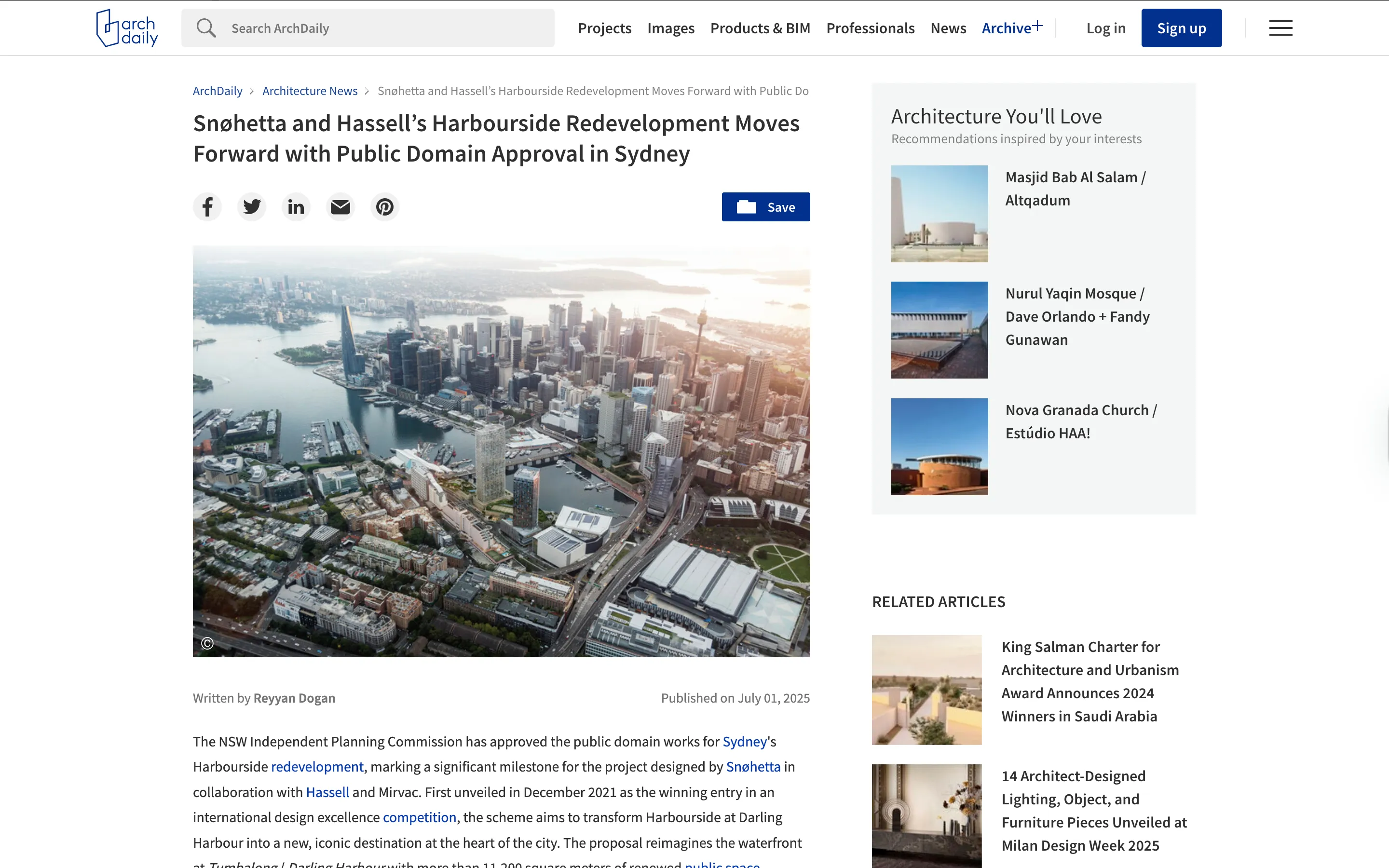Screen dimensions: 1389x868
Task: Share article on Pinterest
Action: click(x=384, y=207)
